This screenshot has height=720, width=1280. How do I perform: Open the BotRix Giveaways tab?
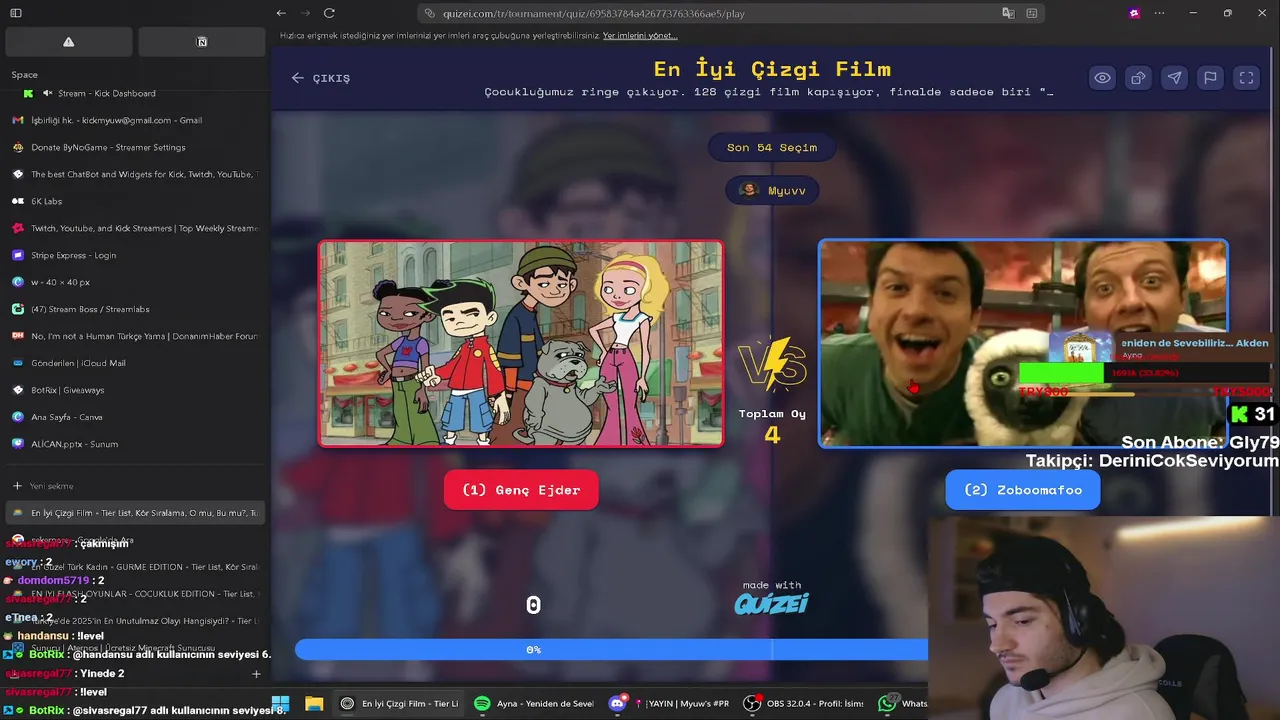pyautogui.click(x=135, y=390)
